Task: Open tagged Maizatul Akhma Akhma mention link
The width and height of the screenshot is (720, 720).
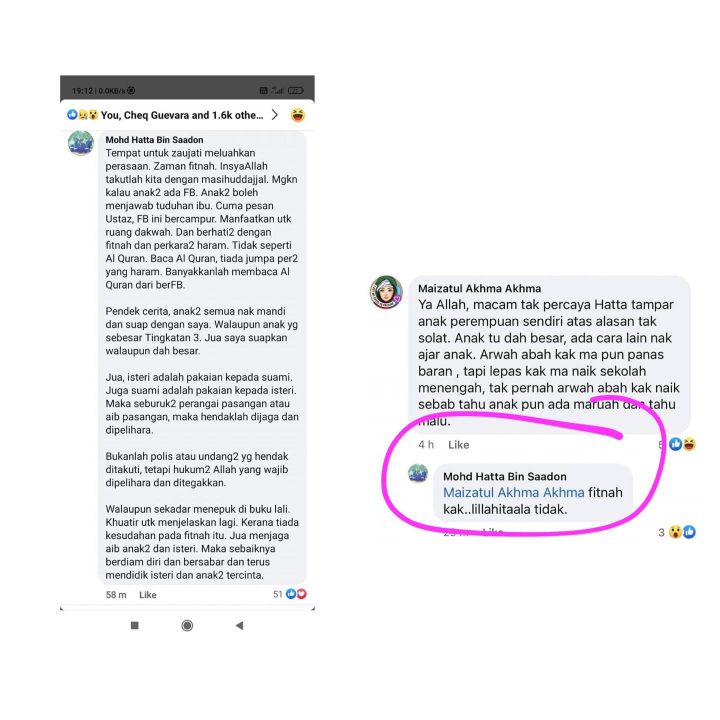Action: tap(513, 492)
